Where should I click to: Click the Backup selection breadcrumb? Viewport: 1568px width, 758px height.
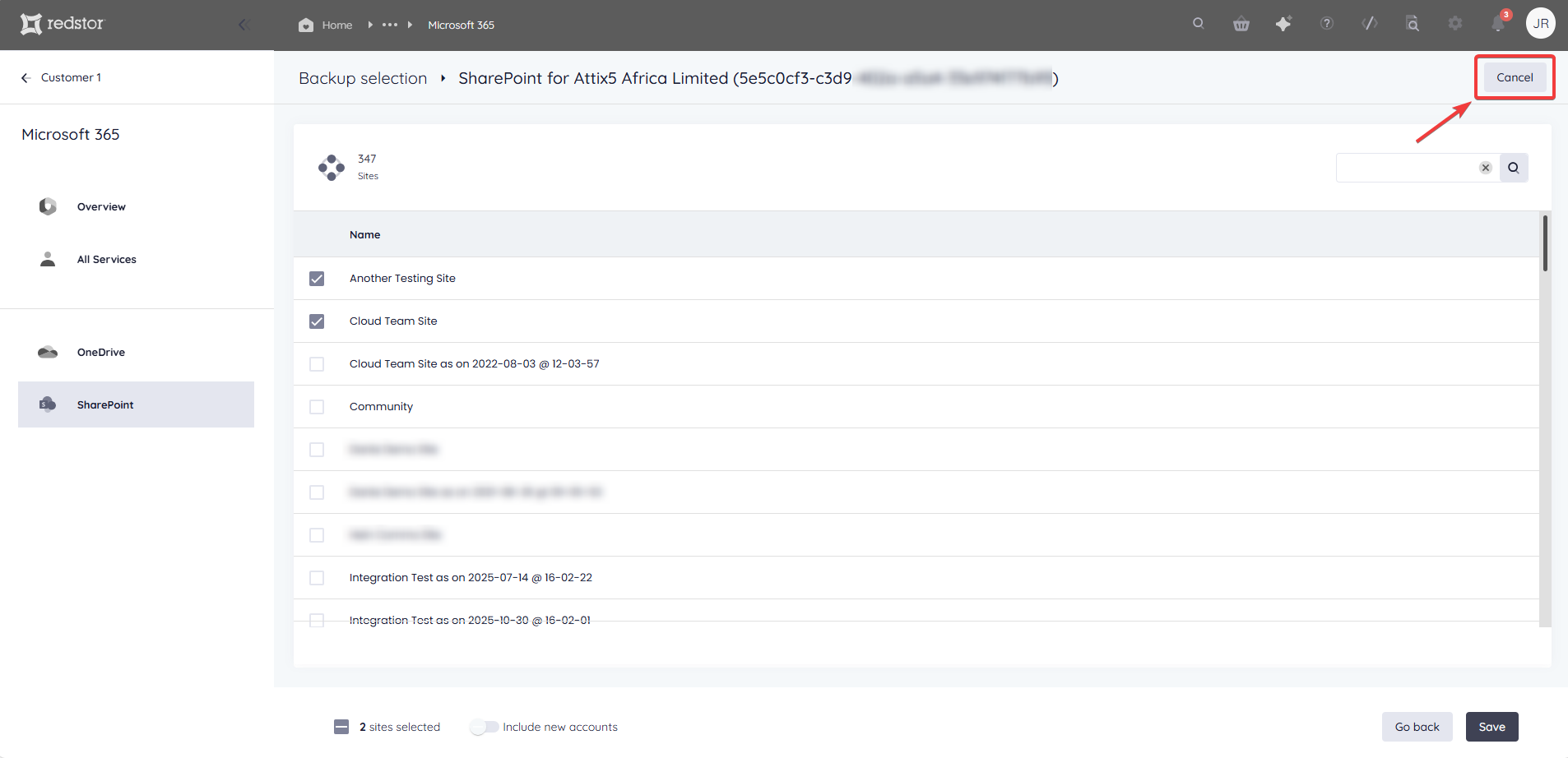pos(363,78)
